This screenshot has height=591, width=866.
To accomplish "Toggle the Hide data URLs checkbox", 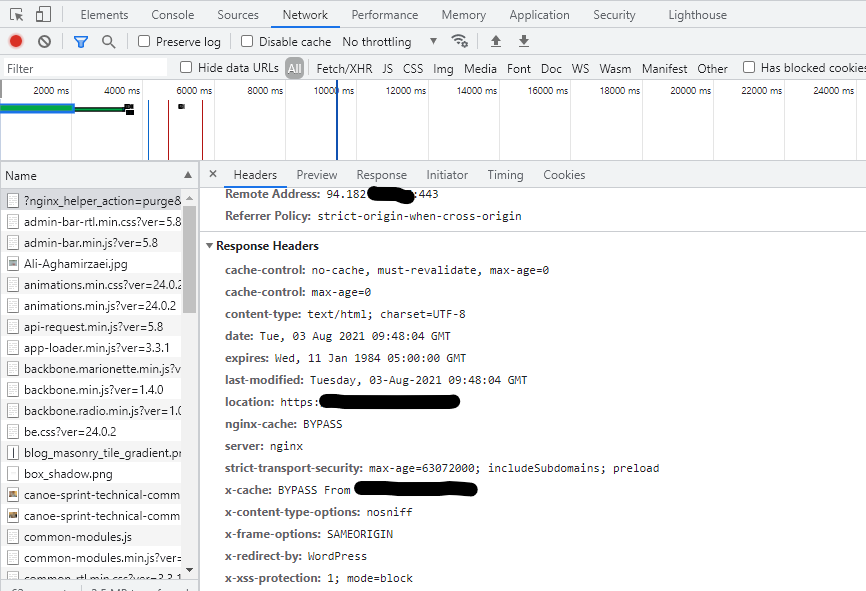I will [x=186, y=68].
